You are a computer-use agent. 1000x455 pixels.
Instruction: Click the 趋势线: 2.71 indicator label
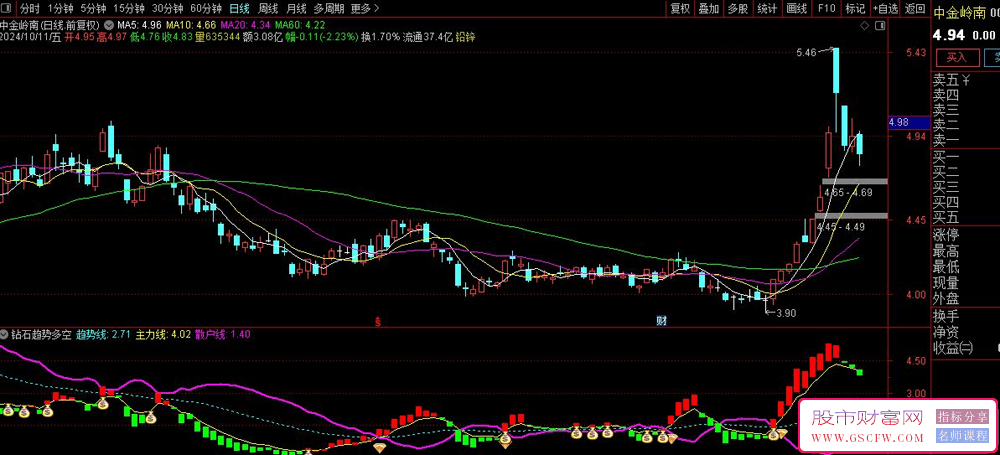coord(103,334)
